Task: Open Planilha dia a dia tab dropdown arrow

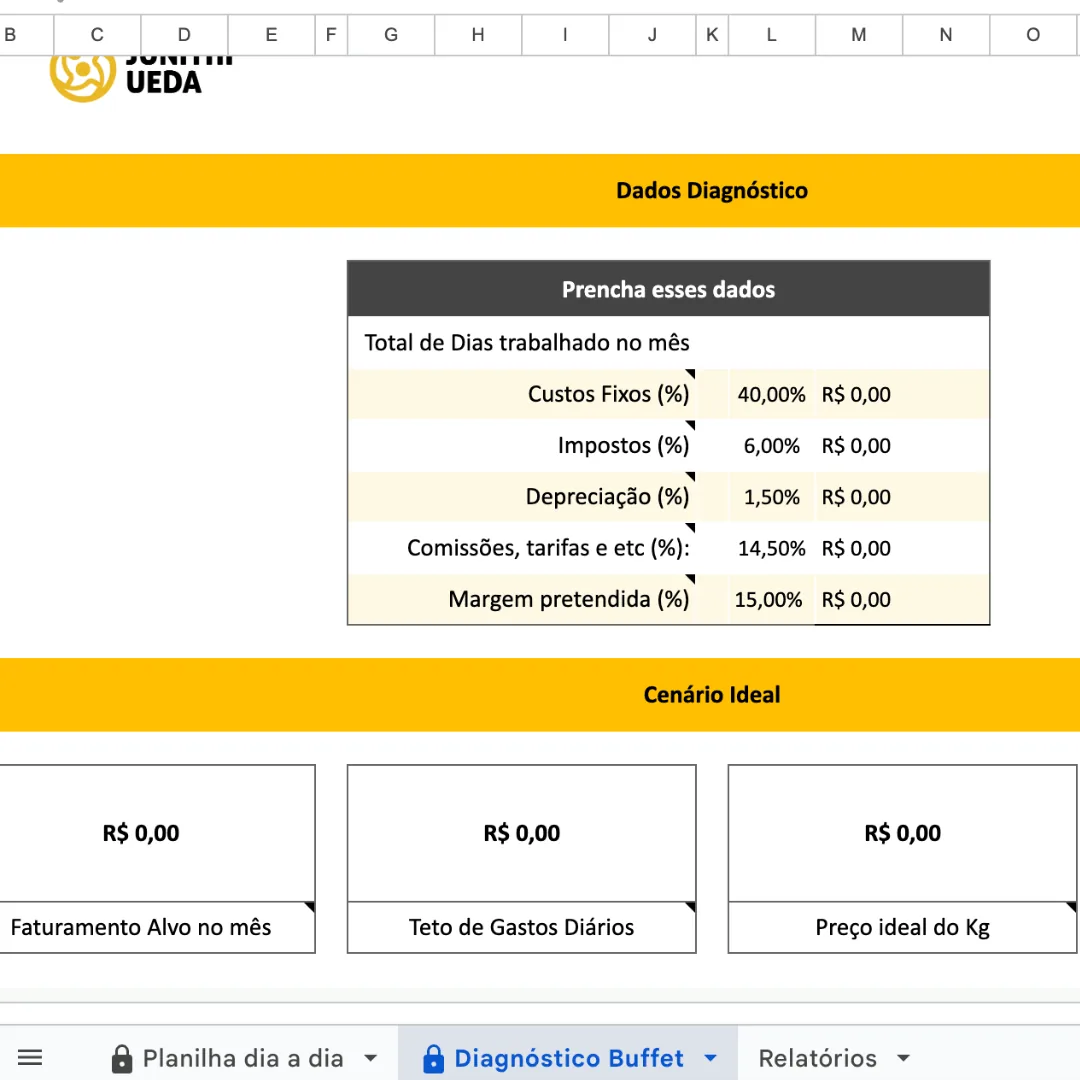Action: [x=371, y=1058]
